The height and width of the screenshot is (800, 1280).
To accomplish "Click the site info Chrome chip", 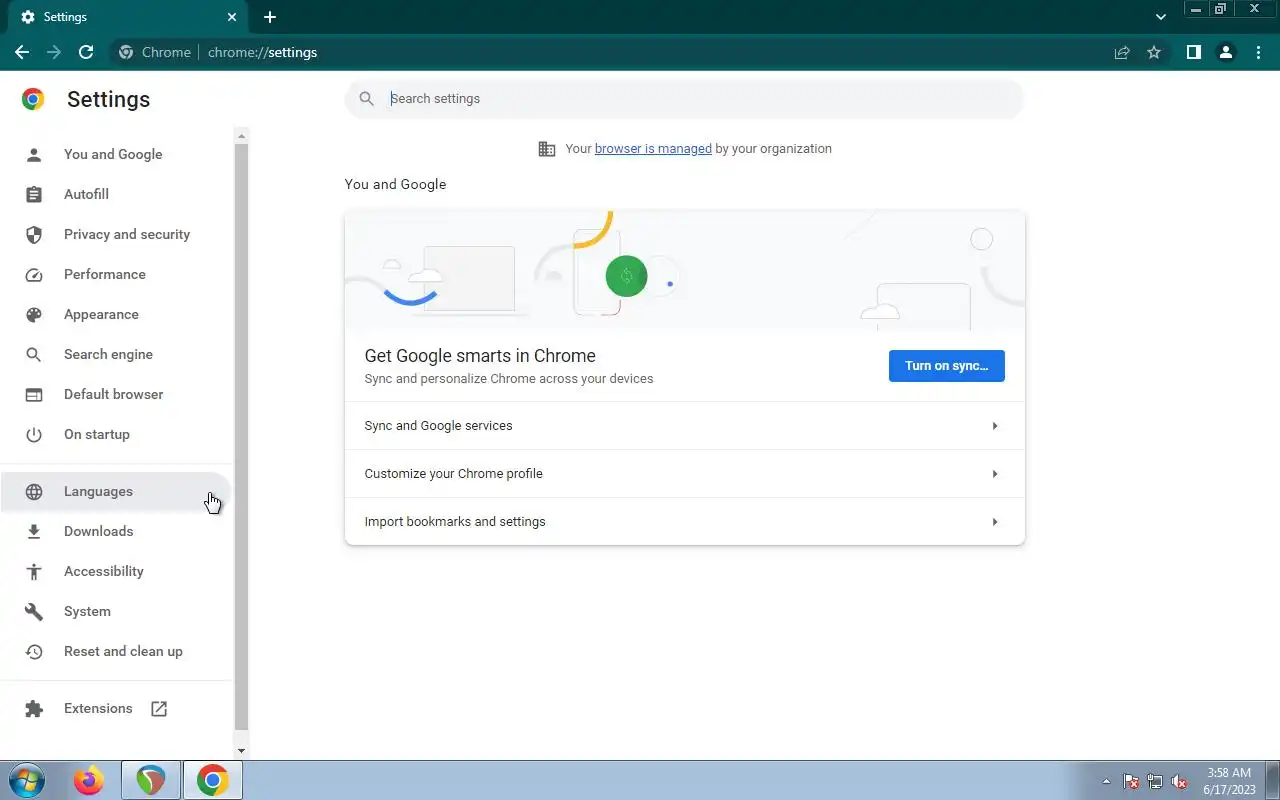I will 155,52.
